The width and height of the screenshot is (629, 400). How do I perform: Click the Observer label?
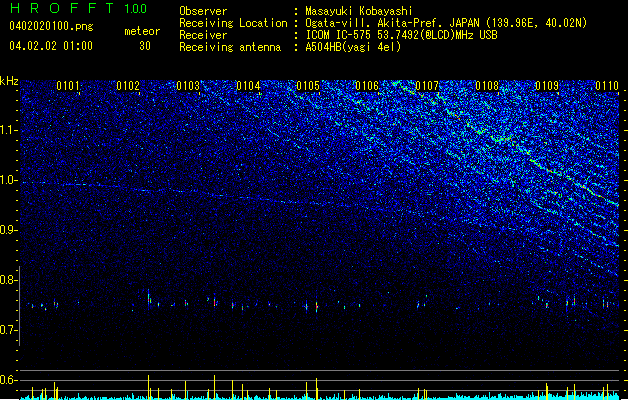pyautogui.click(x=203, y=11)
